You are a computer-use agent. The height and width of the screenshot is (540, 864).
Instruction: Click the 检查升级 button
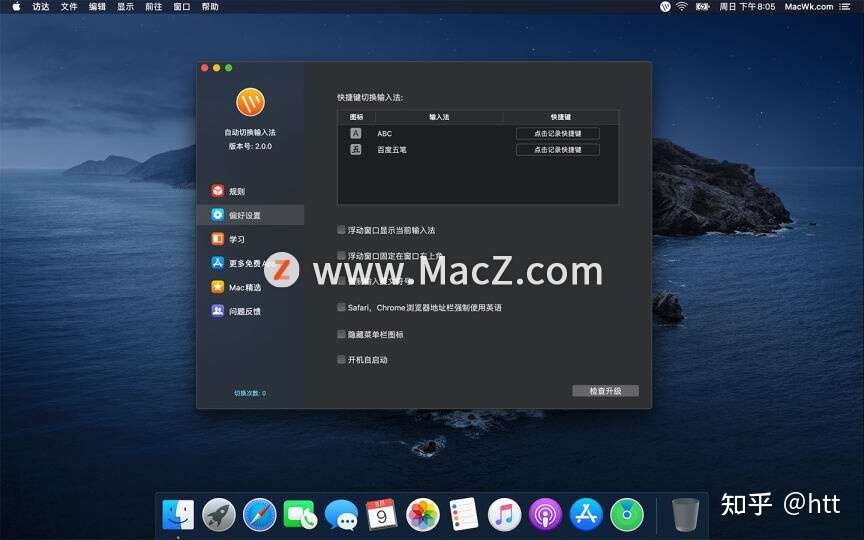[x=605, y=391]
